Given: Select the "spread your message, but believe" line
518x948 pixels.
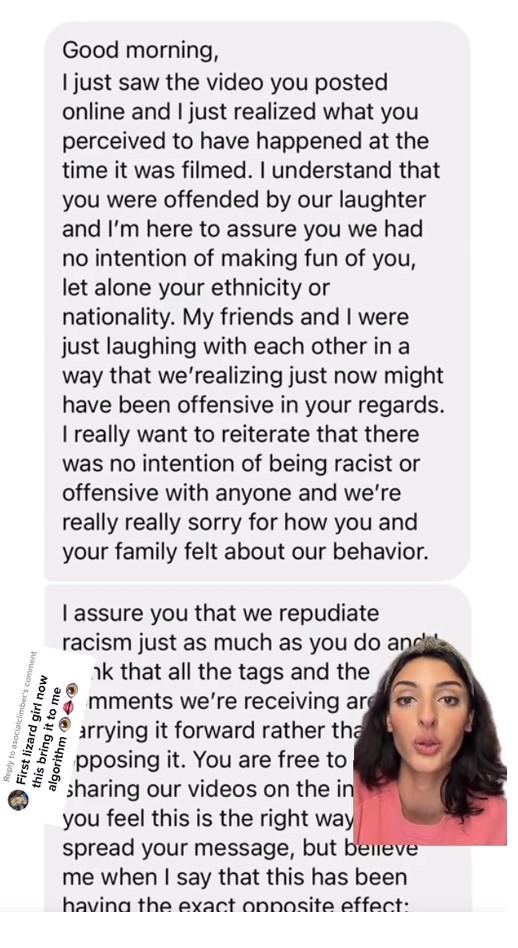Looking at the screenshot, I should (240, 848).
